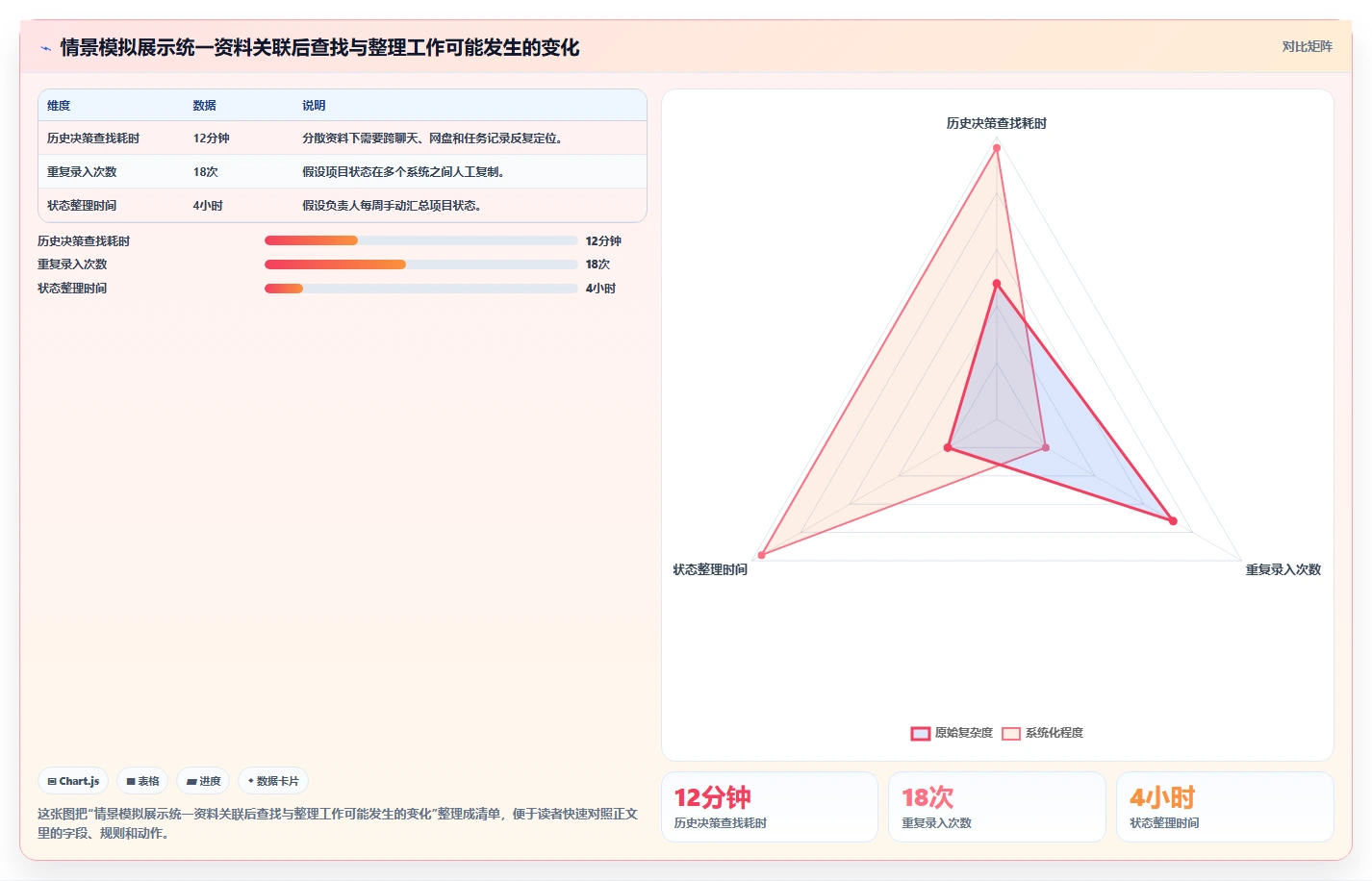Open the 12分钟 data card
Screen dimensions: 1372x881
[x=769, y=807]
